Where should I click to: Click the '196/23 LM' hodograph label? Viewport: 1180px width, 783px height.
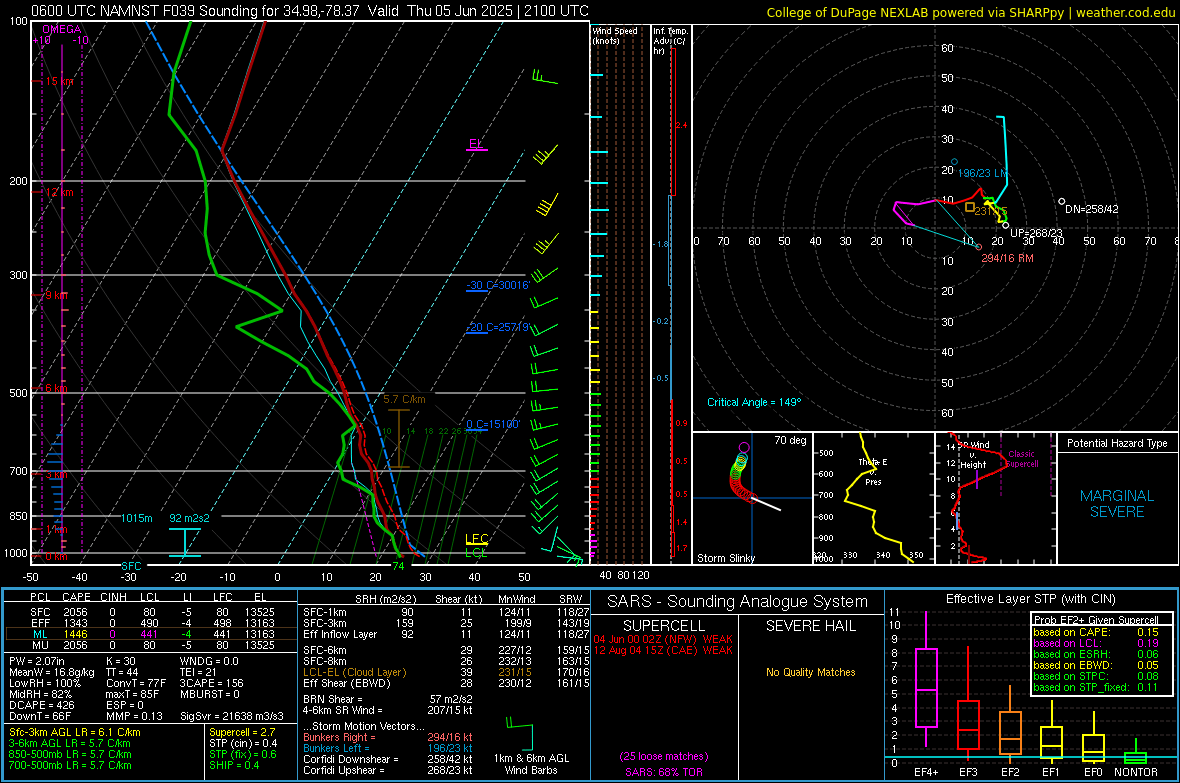pyautogui.click(x=982, y=173)
